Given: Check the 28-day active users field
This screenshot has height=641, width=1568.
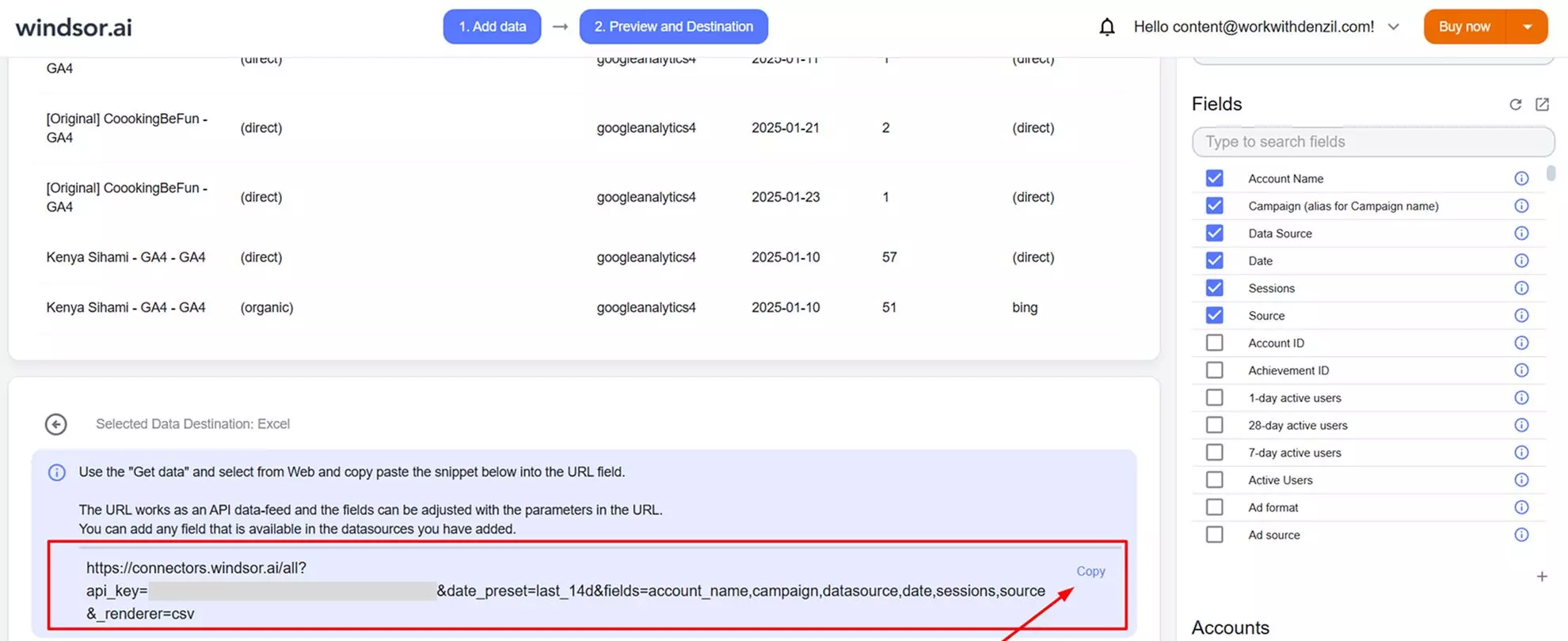Looking at the screenshot, I should pos(1214,425).
